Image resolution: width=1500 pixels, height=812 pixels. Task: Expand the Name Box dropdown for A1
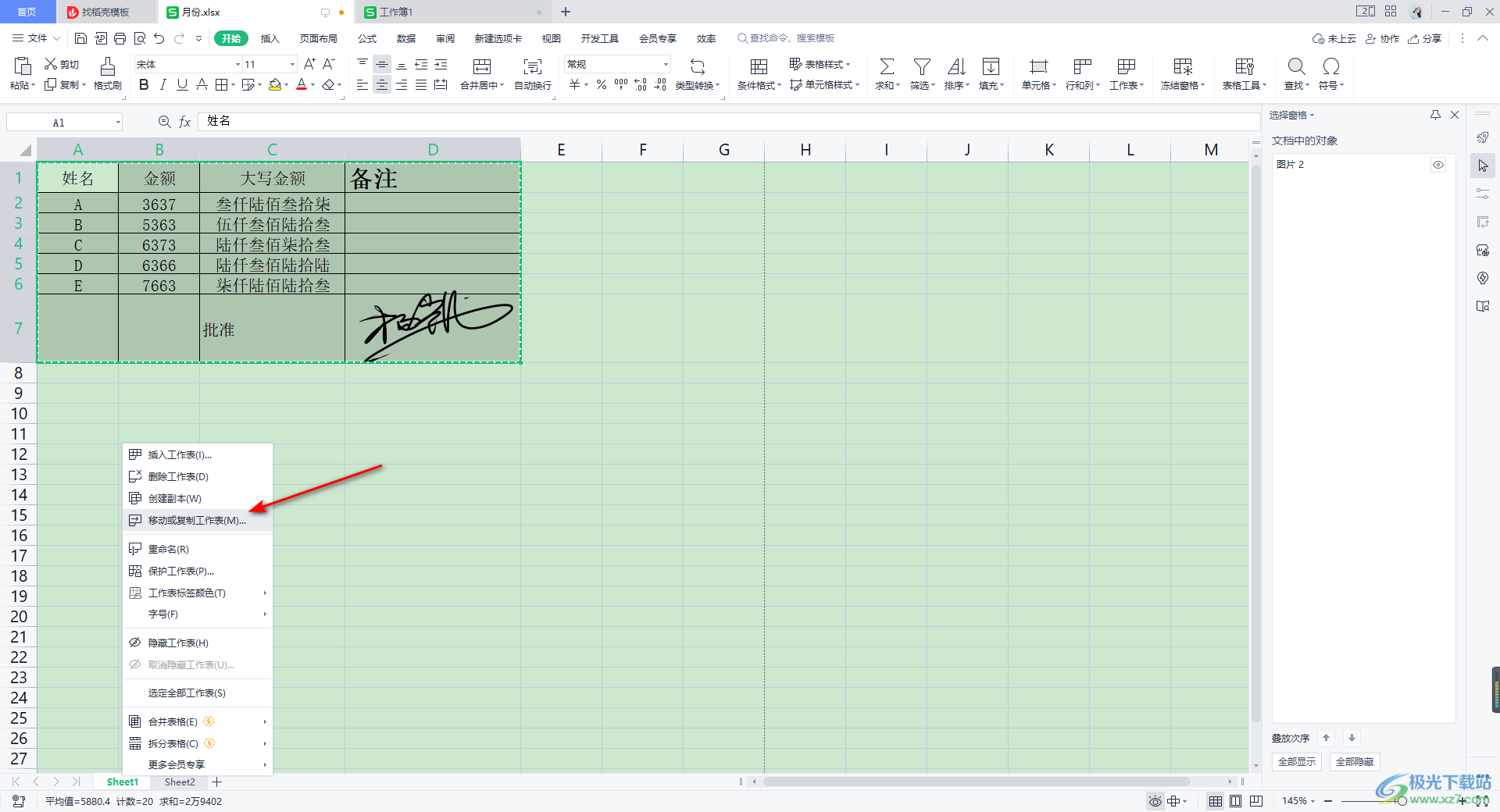(x=118, y=122)
